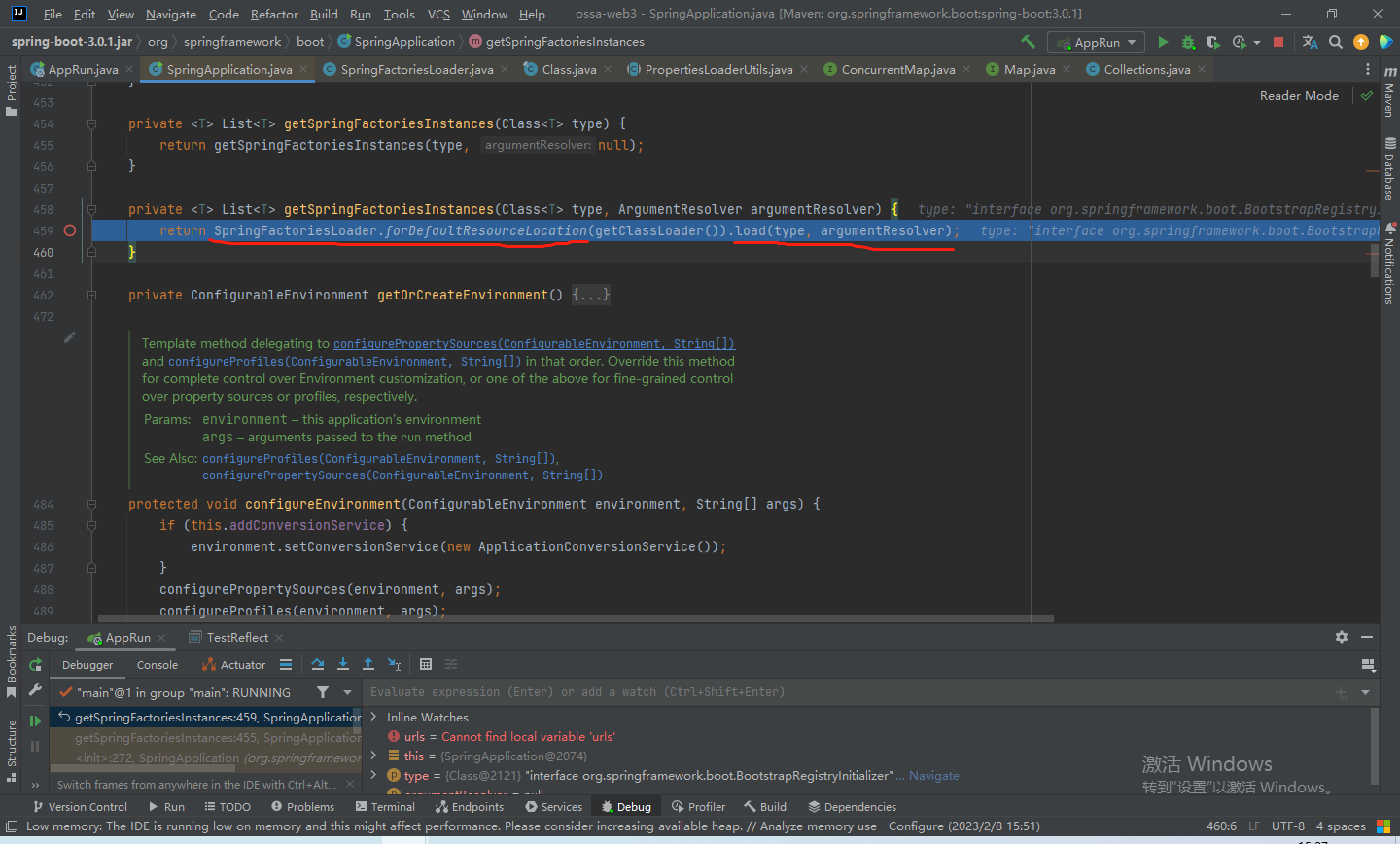The image size is (1400, 844).
Task: Toggle tool window icon in status bar corner
Action: (x=12, y=826)
